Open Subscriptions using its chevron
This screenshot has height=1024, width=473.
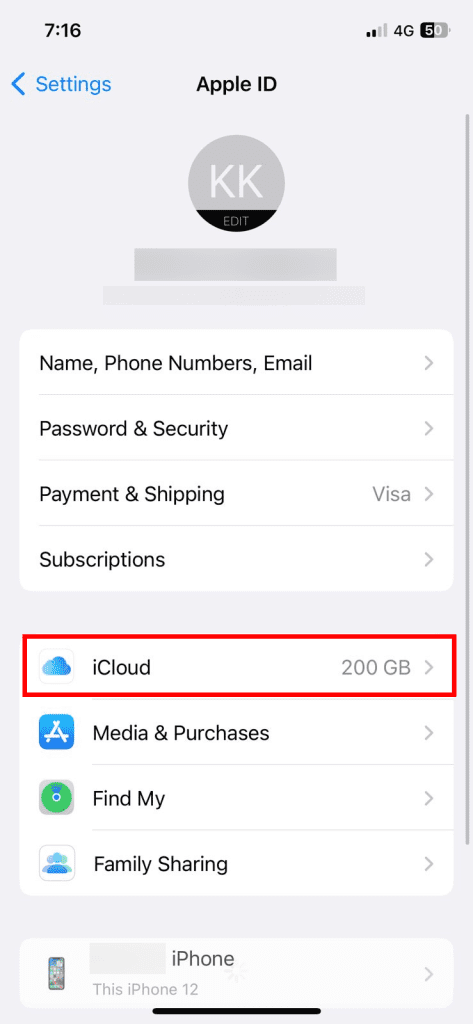[429, 559]
